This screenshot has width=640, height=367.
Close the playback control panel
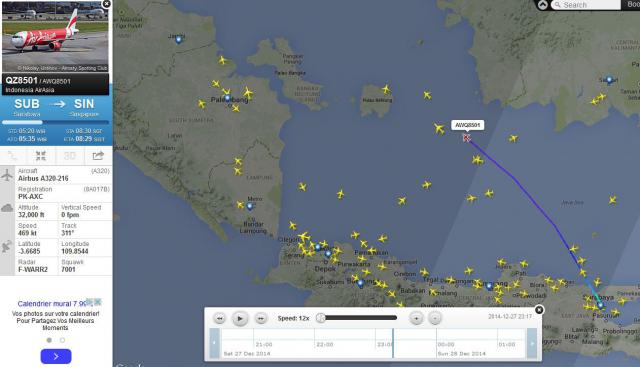[539, 310]
